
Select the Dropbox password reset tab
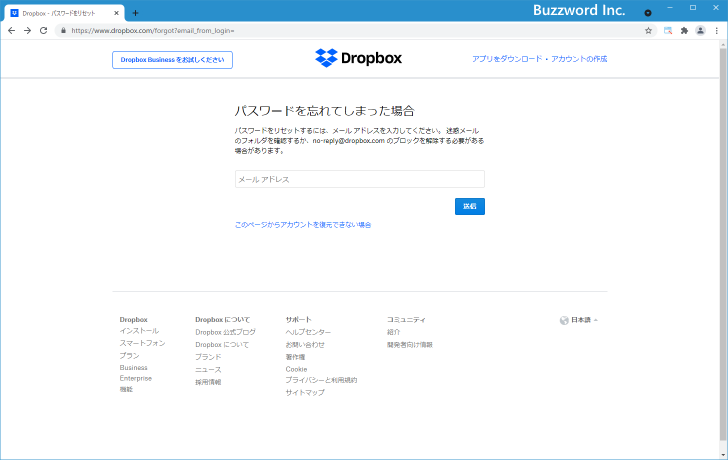[64, 13]
